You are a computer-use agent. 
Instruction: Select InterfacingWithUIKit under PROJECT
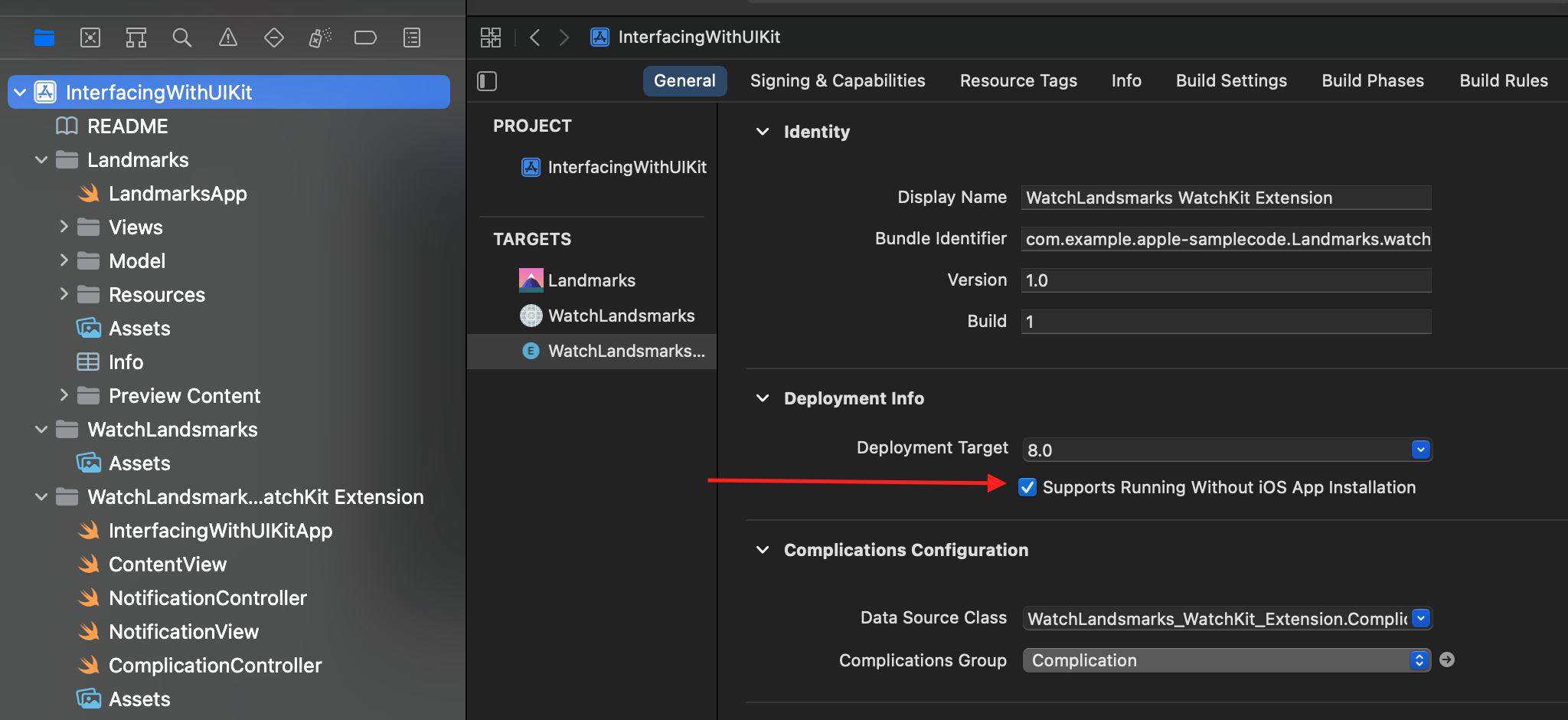coord(614,167)
